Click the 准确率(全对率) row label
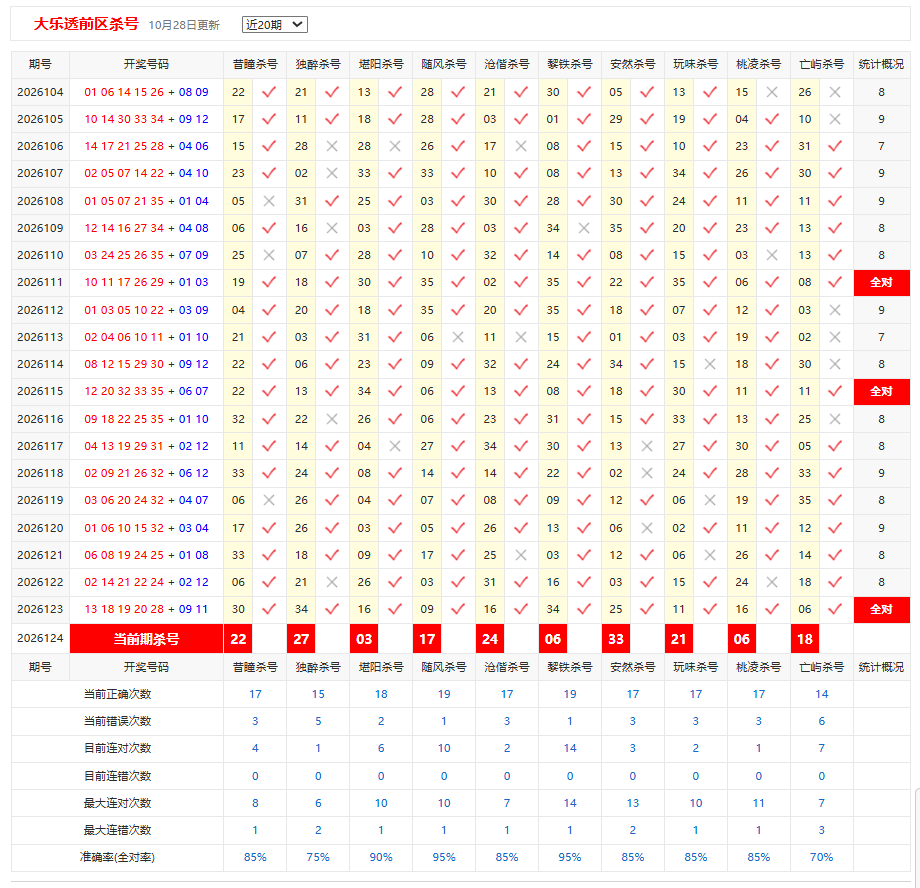Screen dimensions: 920x888 click(117, 857)
